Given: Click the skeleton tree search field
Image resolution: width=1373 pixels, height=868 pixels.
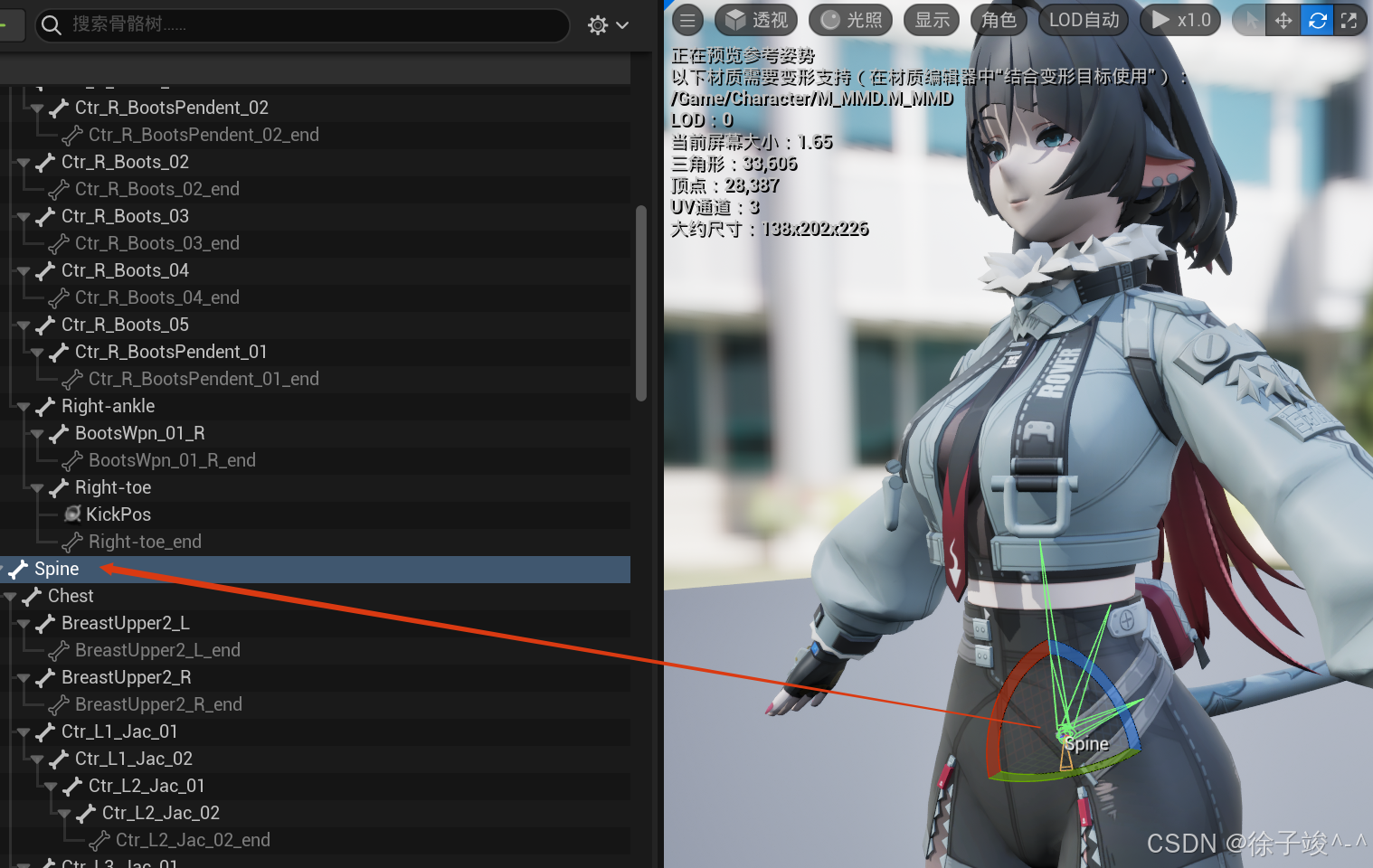Looking at the screenshot, I should [x=302, y=24].
